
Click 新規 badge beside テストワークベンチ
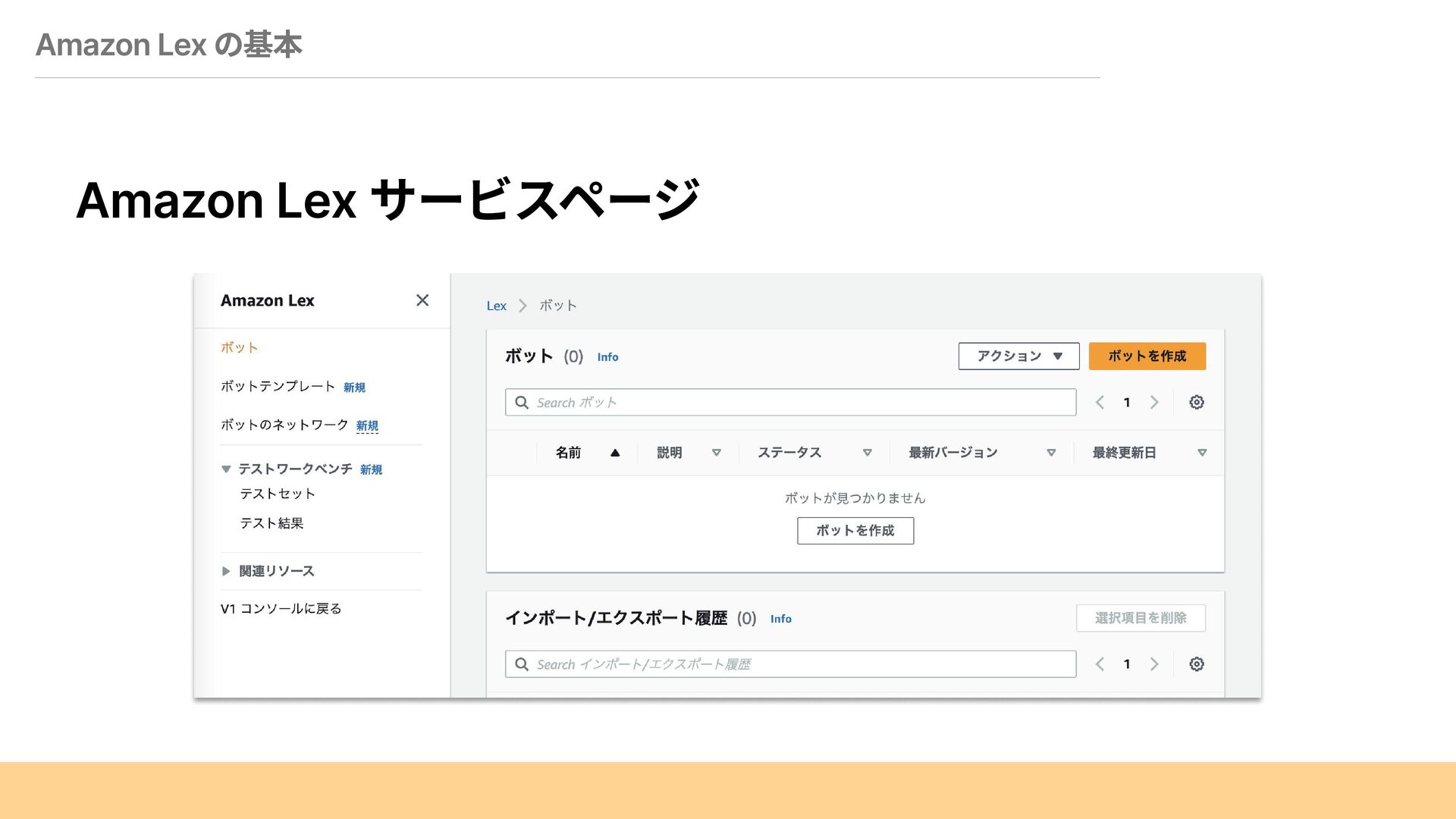(371, 470)
